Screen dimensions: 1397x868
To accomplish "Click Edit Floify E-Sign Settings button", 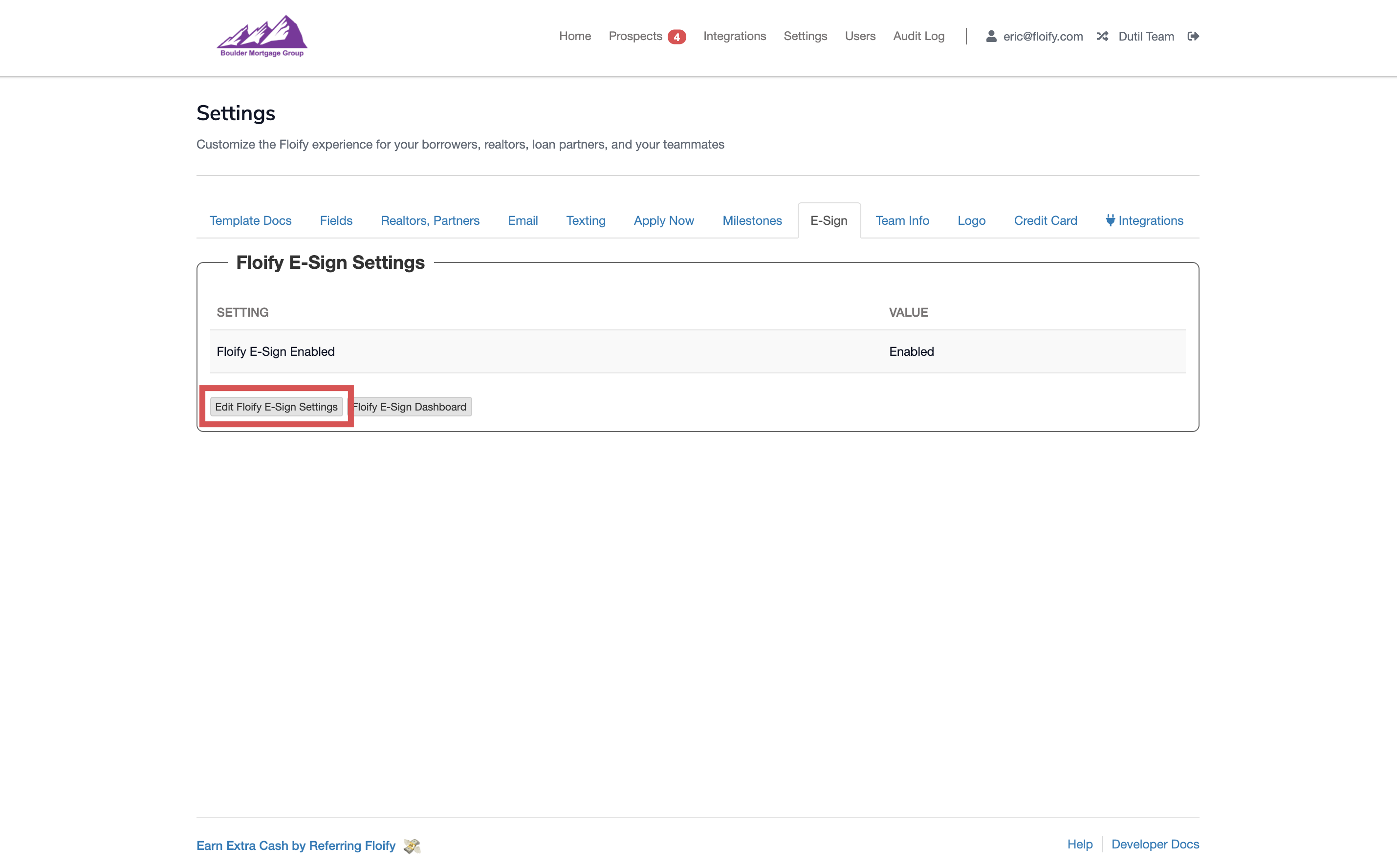I will pyautogui.click(x=276, y=407).
